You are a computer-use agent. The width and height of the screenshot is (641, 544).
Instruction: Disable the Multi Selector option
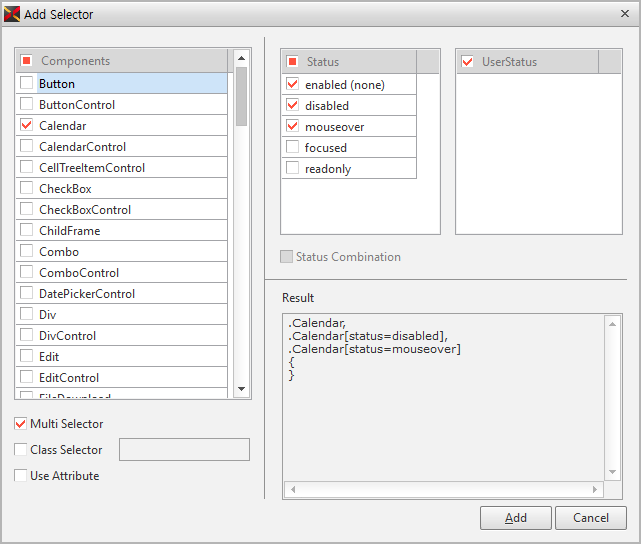[x=21, y=424]
